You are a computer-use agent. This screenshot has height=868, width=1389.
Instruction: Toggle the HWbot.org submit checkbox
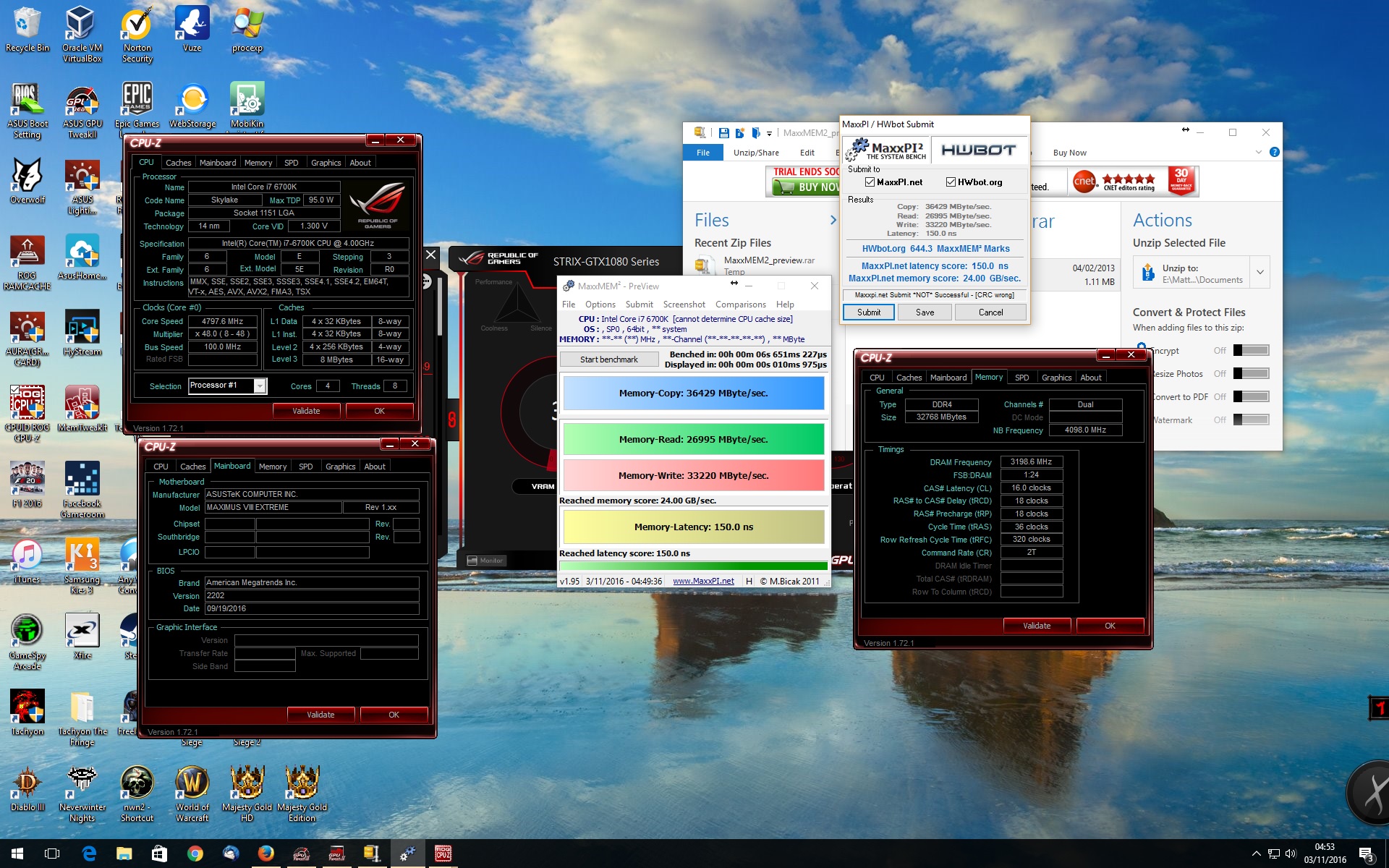tap(951, 182)
